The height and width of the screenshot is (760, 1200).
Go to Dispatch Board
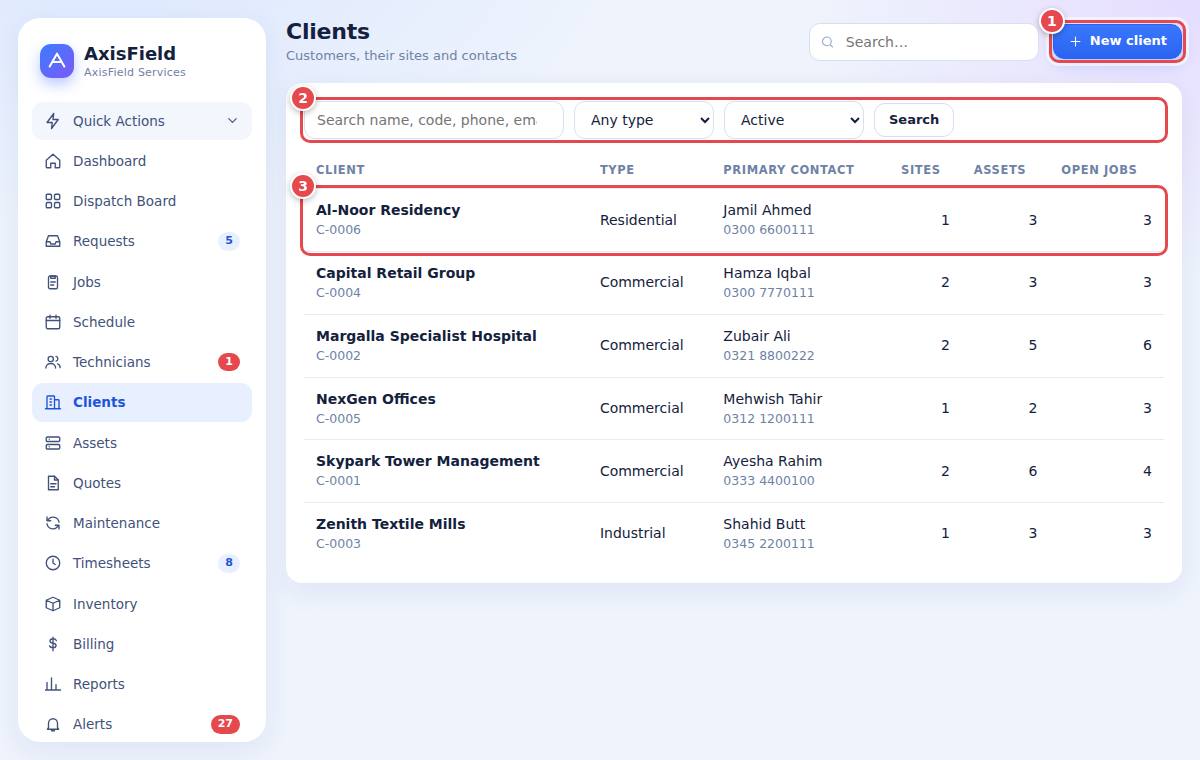coord(142,201)
